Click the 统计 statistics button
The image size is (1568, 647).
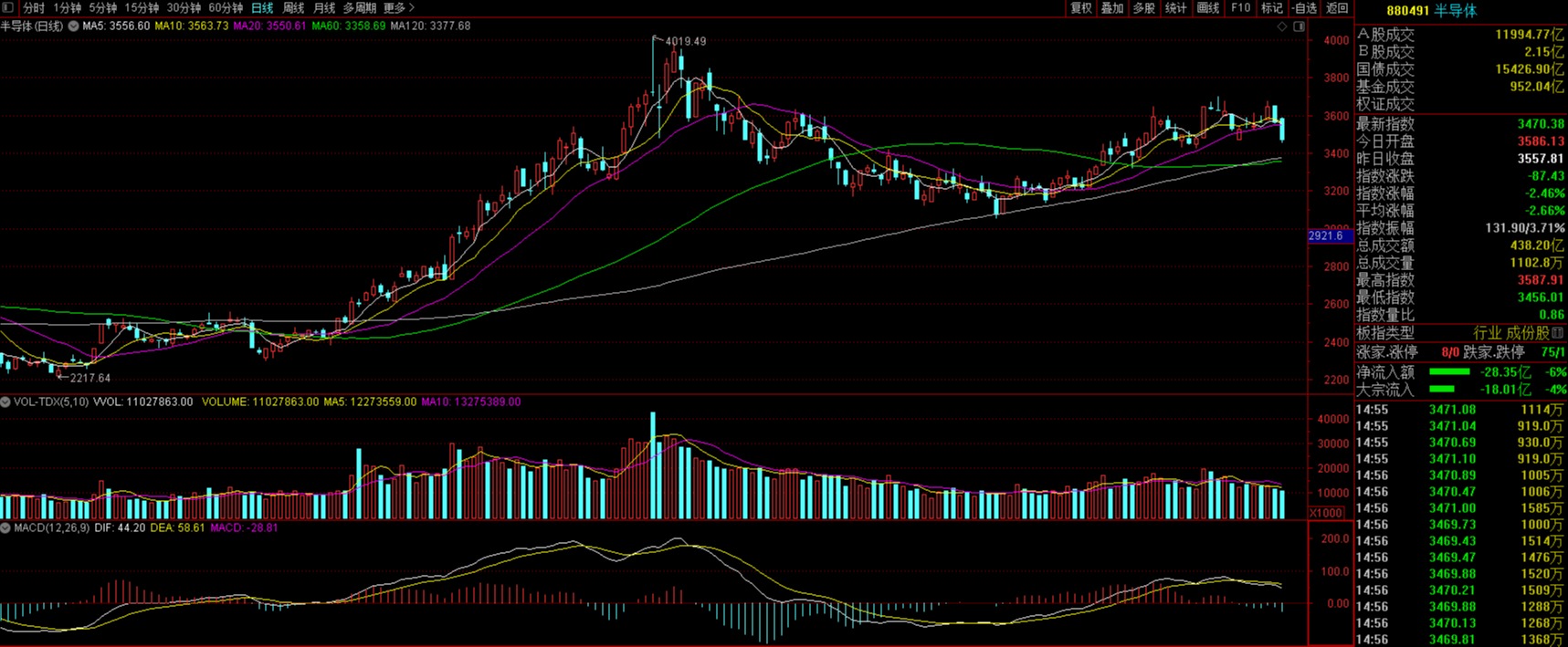(x=1176, y=8)
